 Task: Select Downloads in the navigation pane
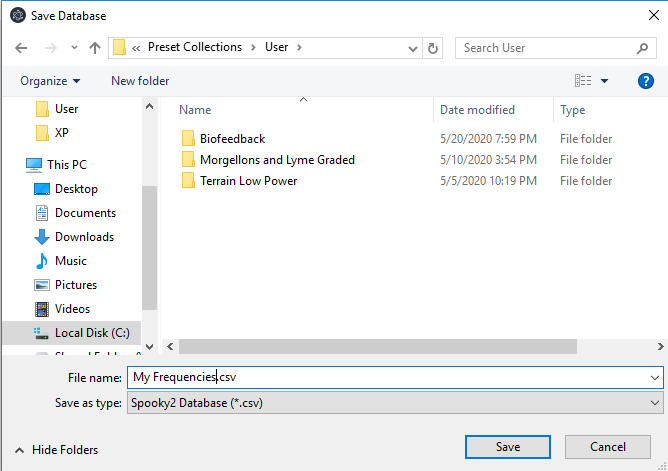[x=84, y=237]
